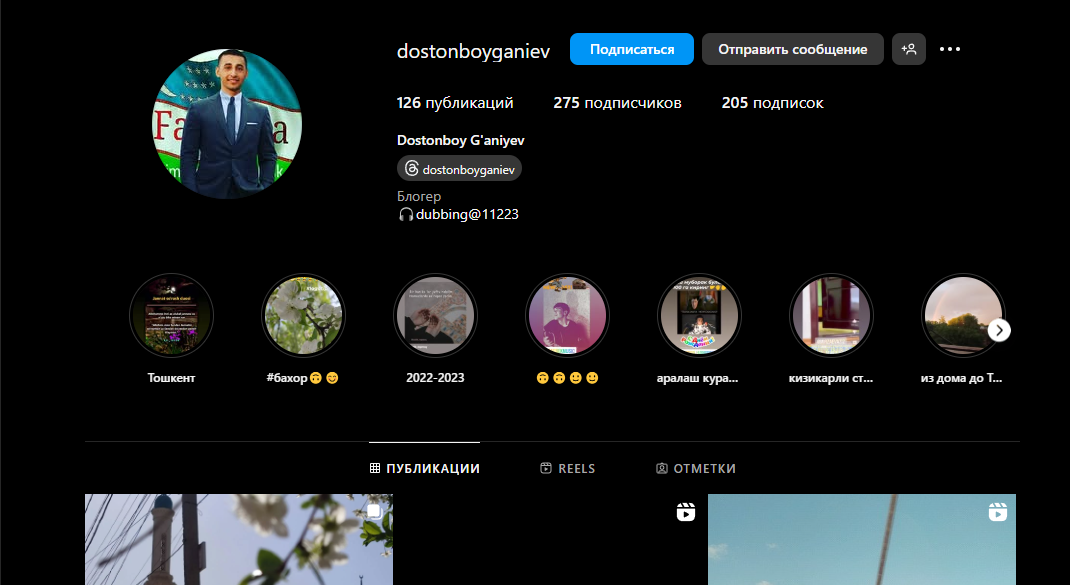
Task: Open the 2022-2023 story highlight
Action: tap(435, 316)
